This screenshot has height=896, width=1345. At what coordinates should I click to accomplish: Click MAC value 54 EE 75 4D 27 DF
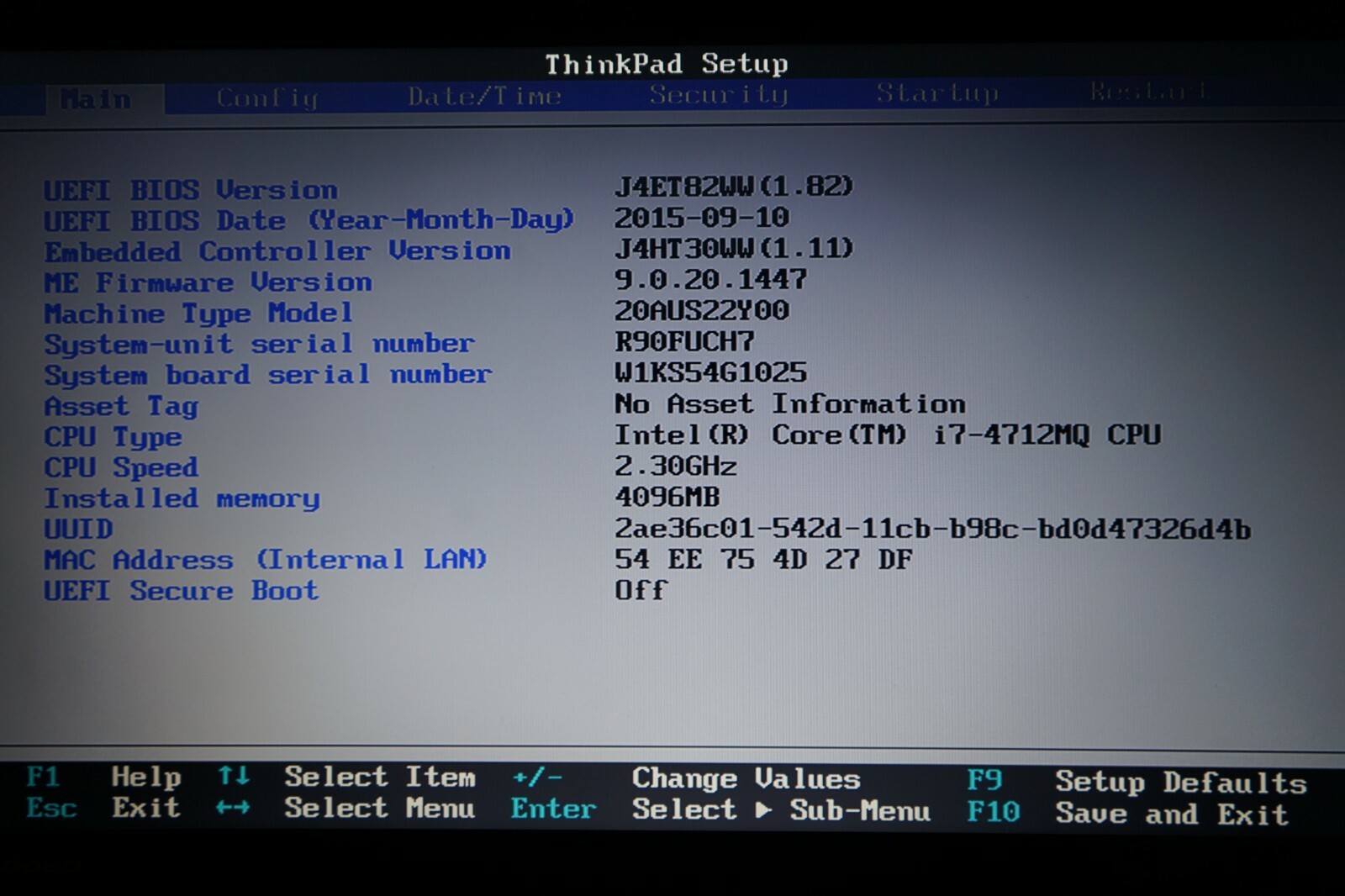(763, 559)
